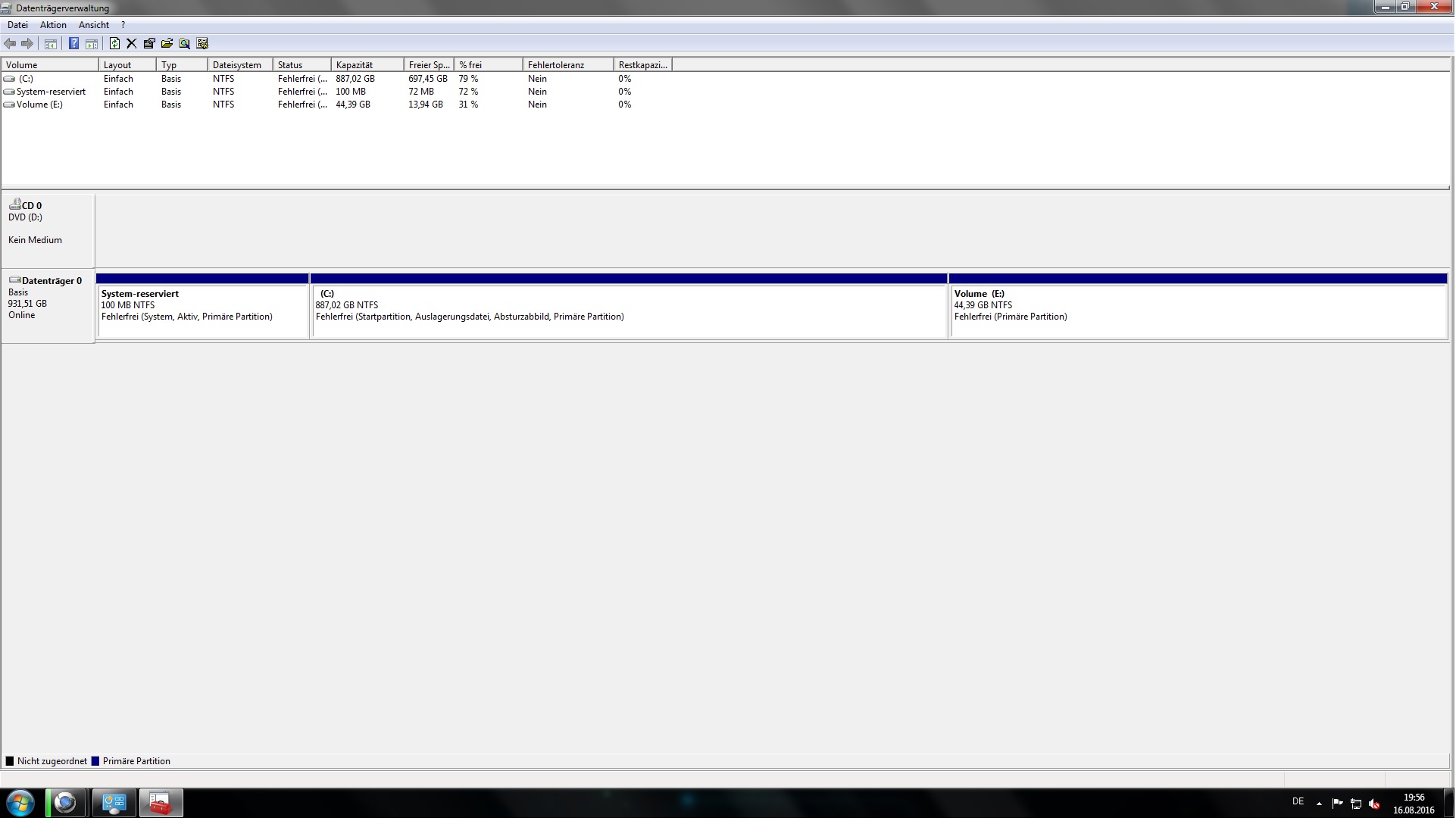The width and height of the screenshot is (1456, 821).
Task: Toggle the console tree pane icon
Action: click(x=51, y=44)
